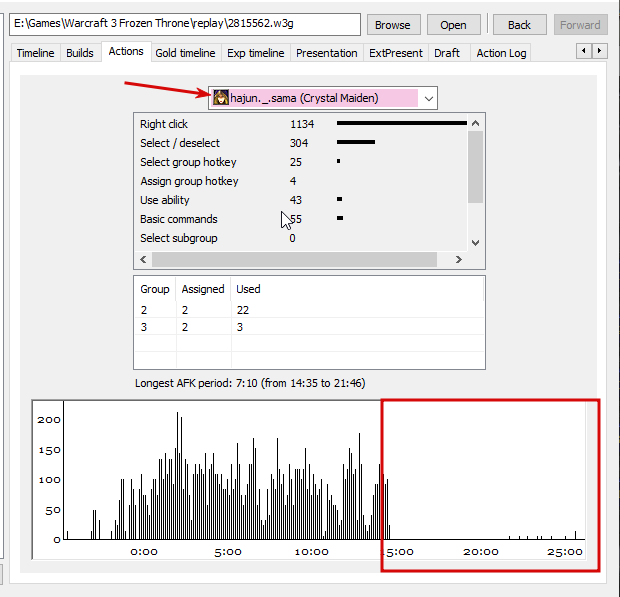
Task: Click the Open button
Action: pyautogui.click(x=454, y=25)
